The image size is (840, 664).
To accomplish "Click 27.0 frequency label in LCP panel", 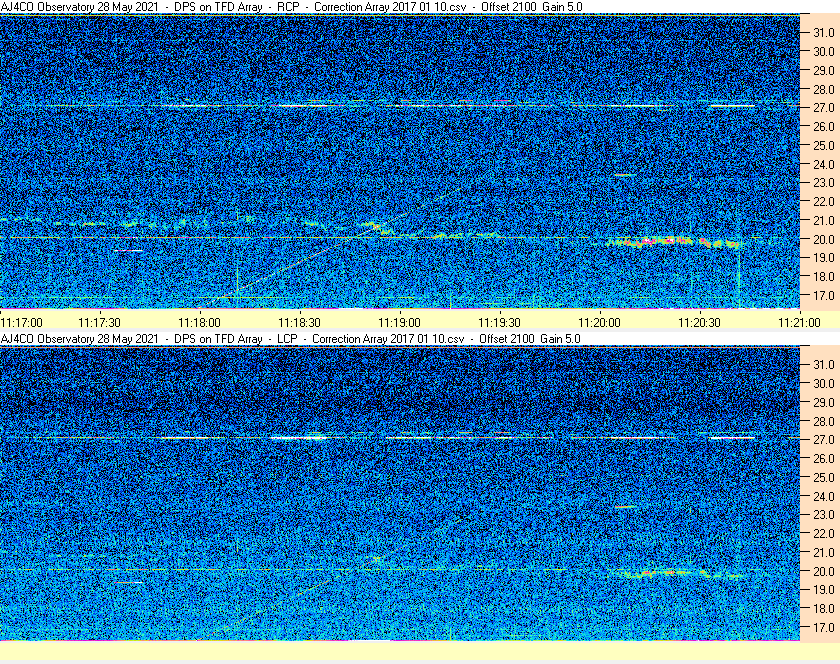I will (824, 439).
